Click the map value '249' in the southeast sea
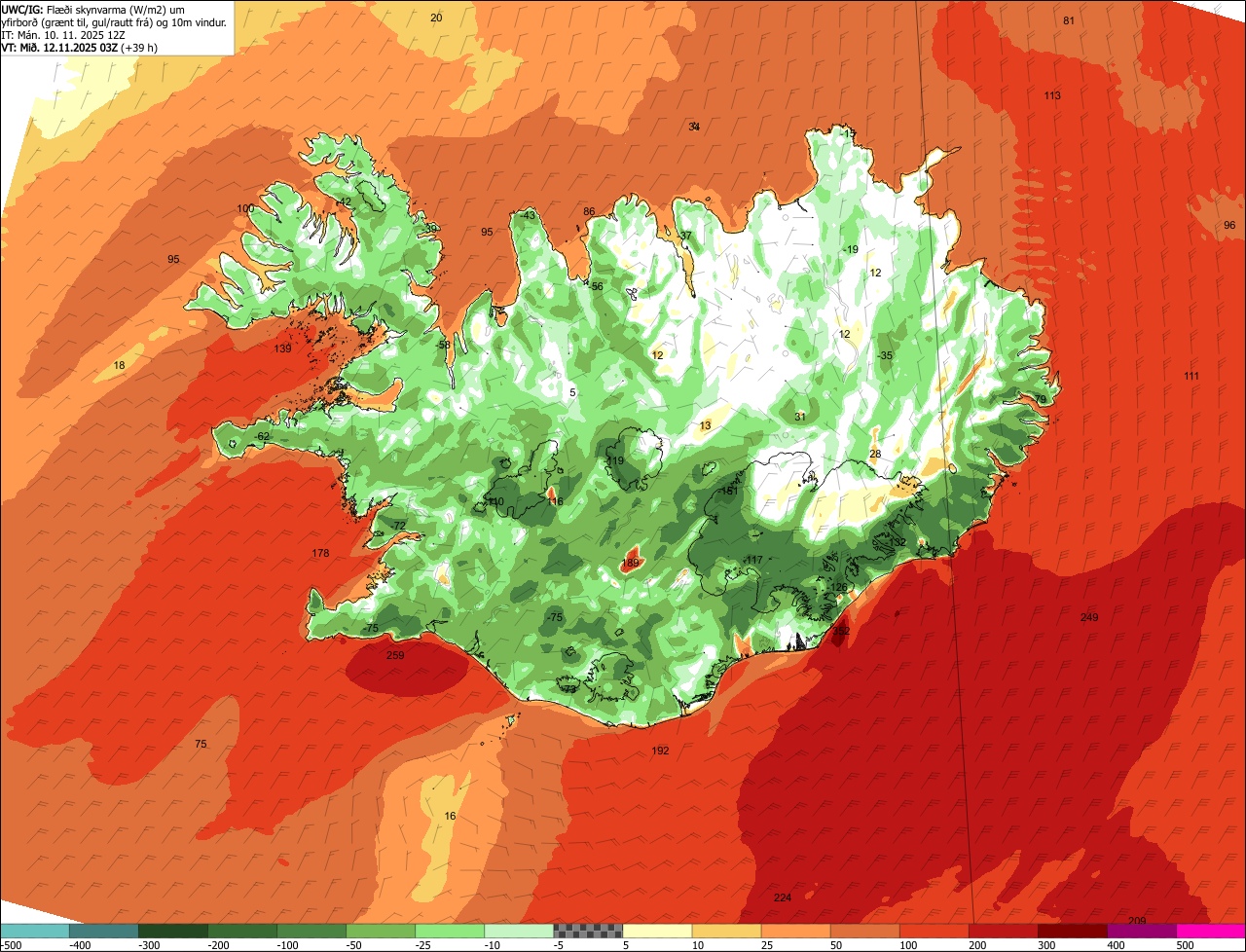 tap(1089, 617)
